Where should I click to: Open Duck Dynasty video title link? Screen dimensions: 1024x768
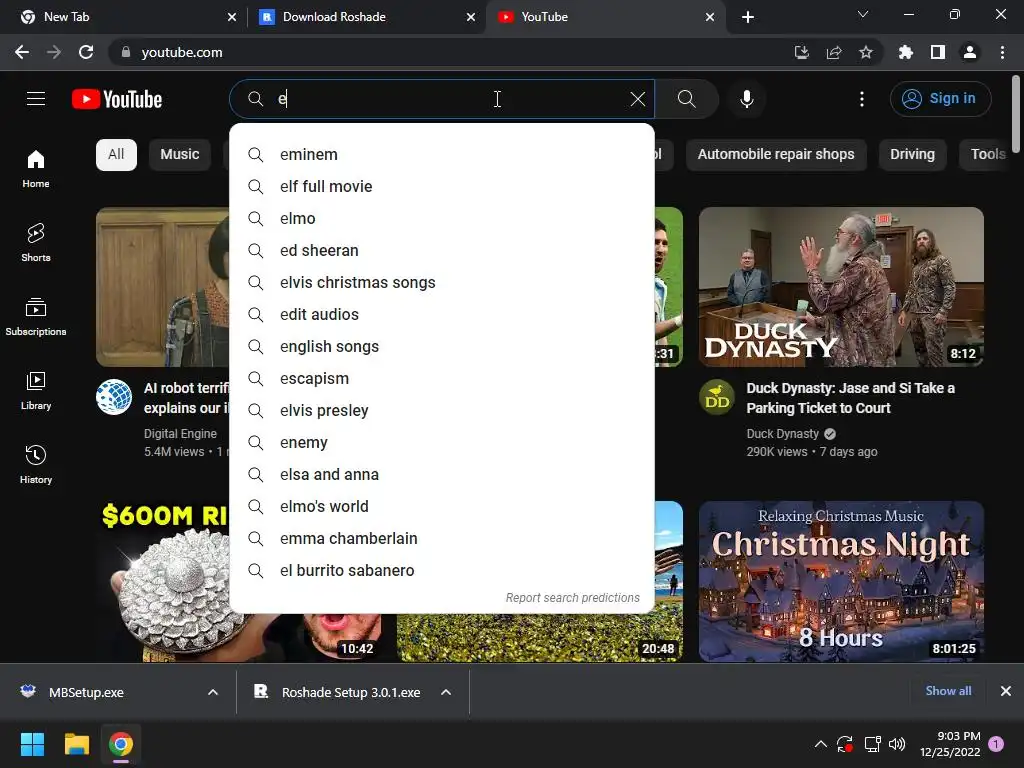tap(850, 398)
